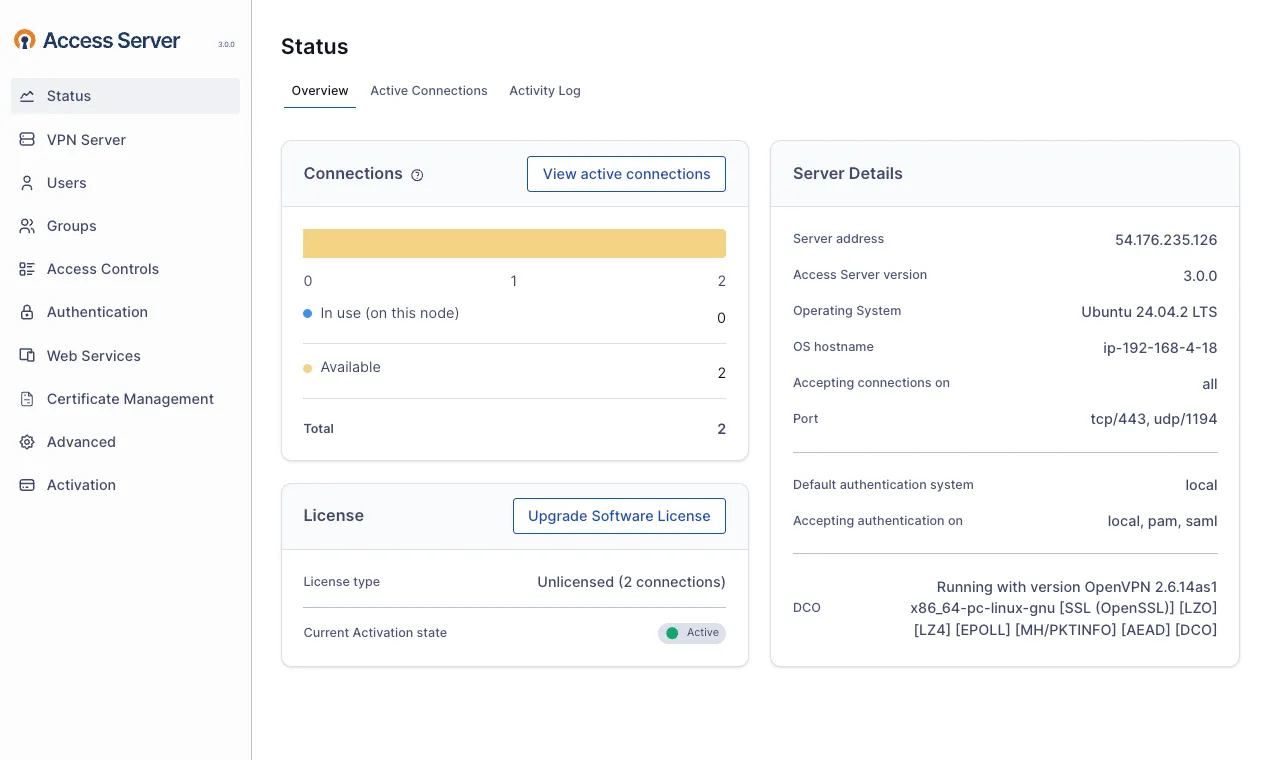Image resolution: width=1265 pixels, height=760 pixels.
Task: Switch to the Active Connections tab
Action: click(429, 91)
